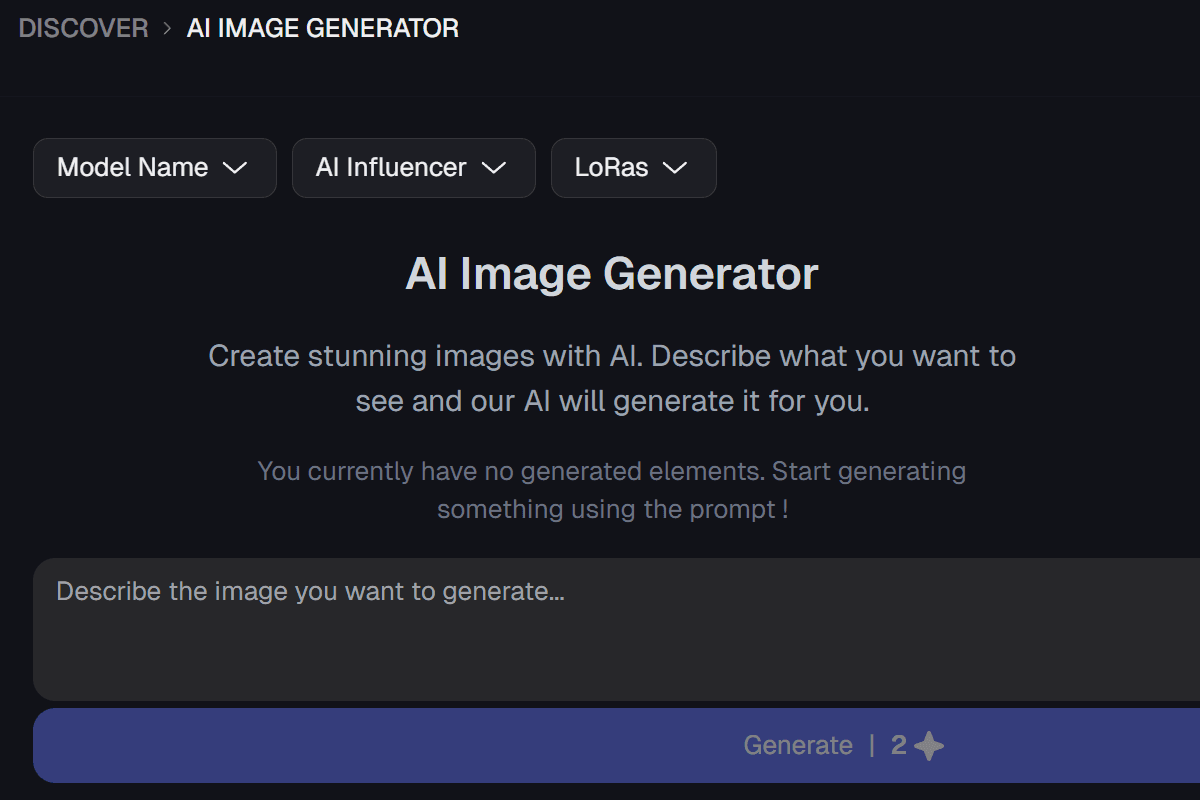
Task: Click the Generate label text
Action: click(798, 746)
